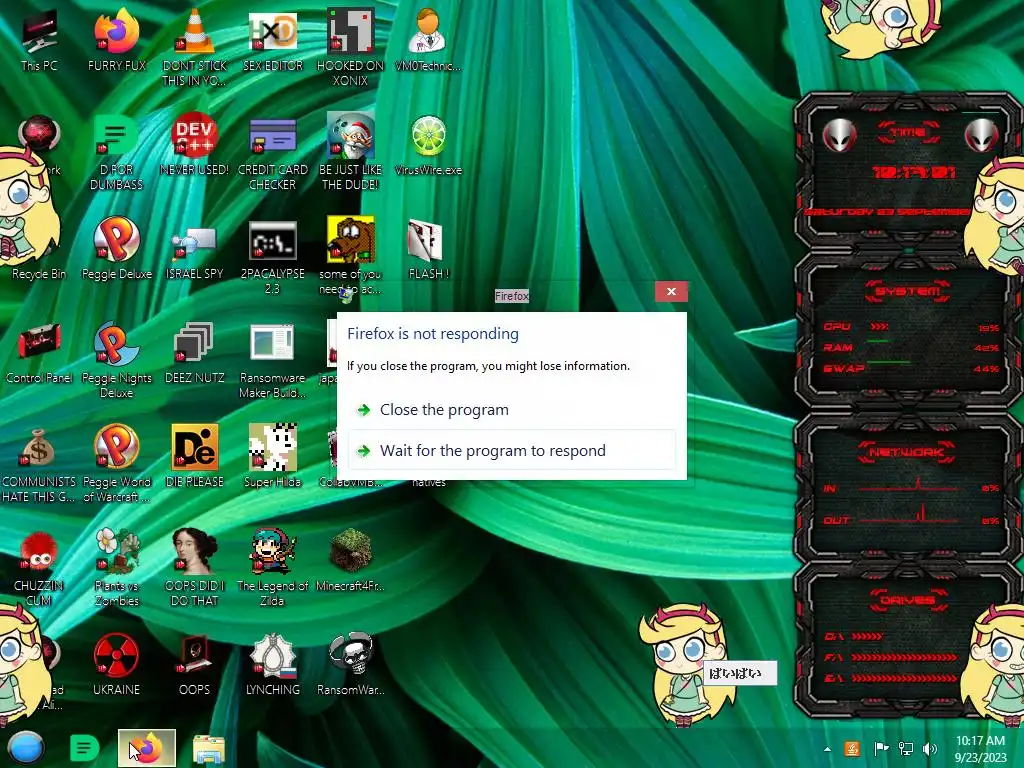Click the 9/23/2023 date in tray
This screenshot has width=1024, height=768.
[980, 758]
